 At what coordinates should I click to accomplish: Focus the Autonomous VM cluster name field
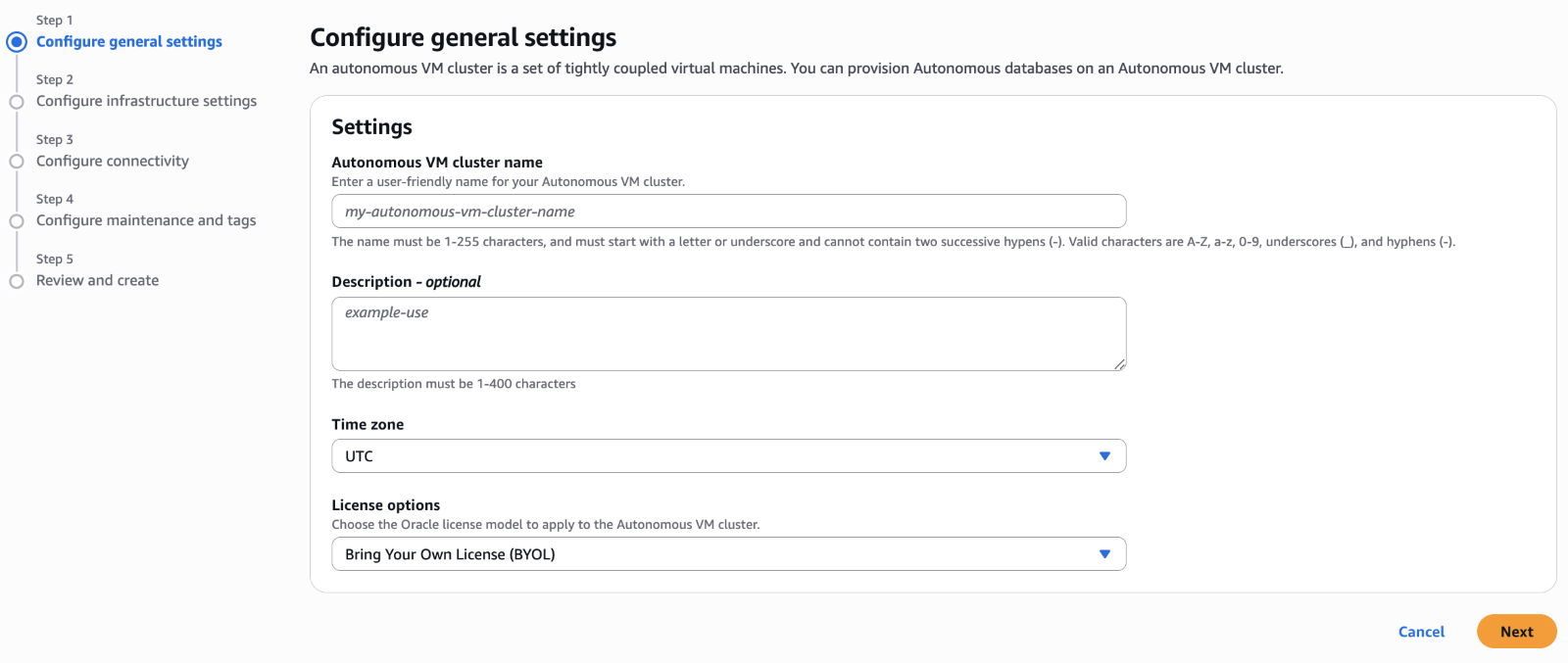pos(728,212)
